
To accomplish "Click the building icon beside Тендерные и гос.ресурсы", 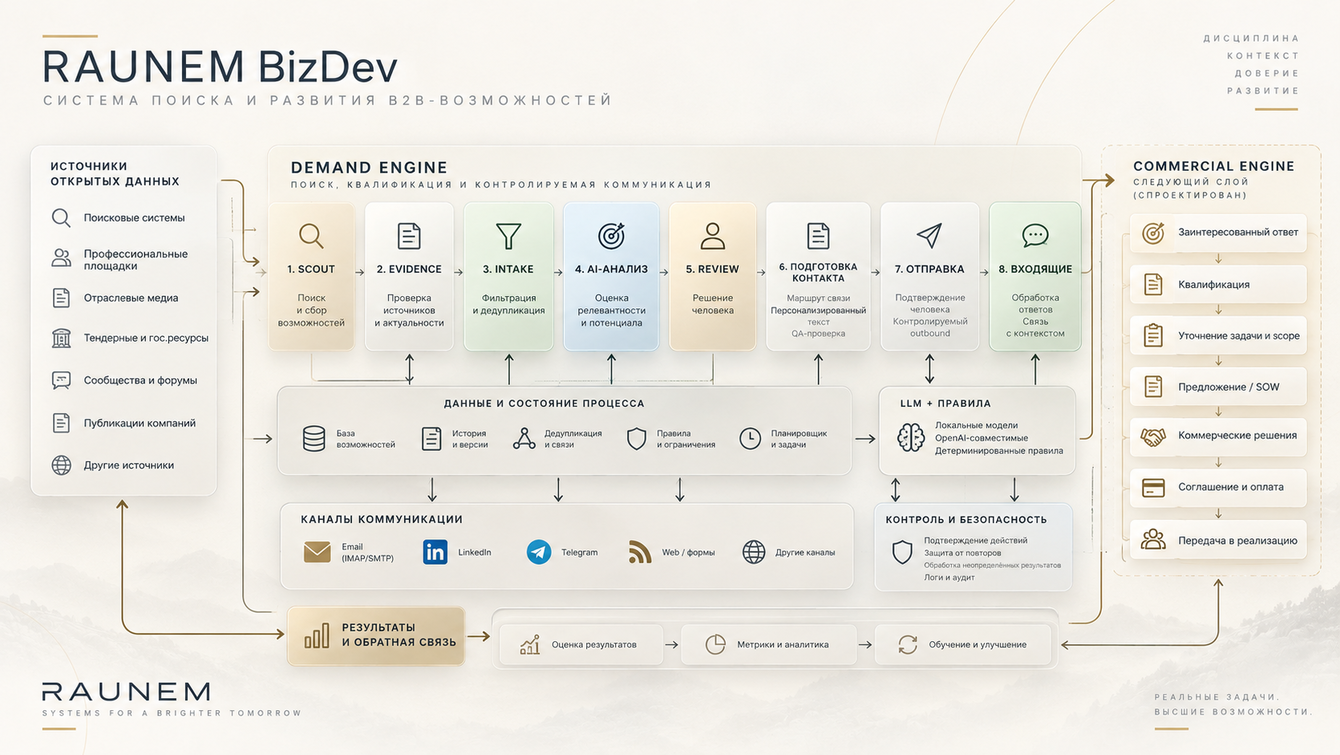I will (62, 338).
